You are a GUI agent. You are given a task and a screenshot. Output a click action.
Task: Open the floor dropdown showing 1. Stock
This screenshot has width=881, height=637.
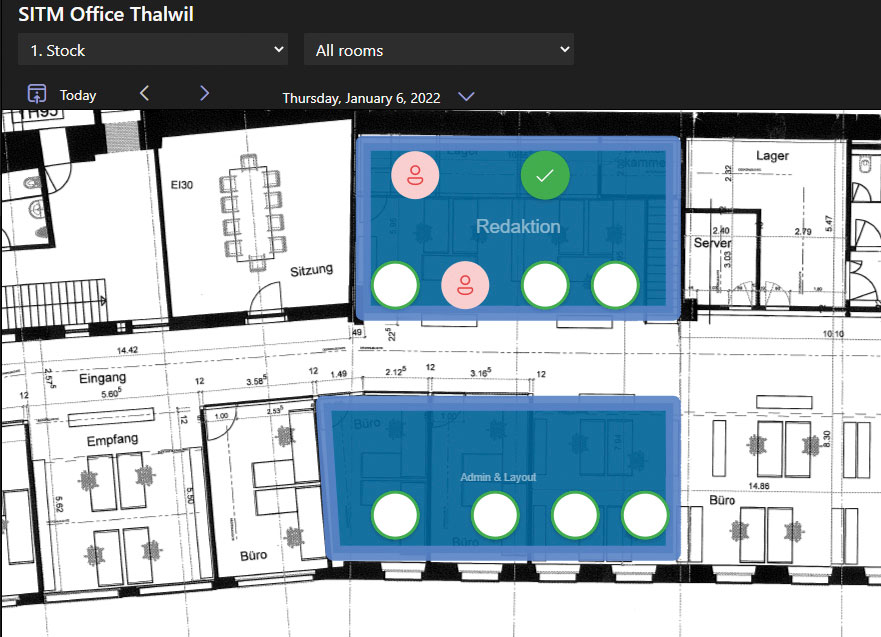pos(153,50)
